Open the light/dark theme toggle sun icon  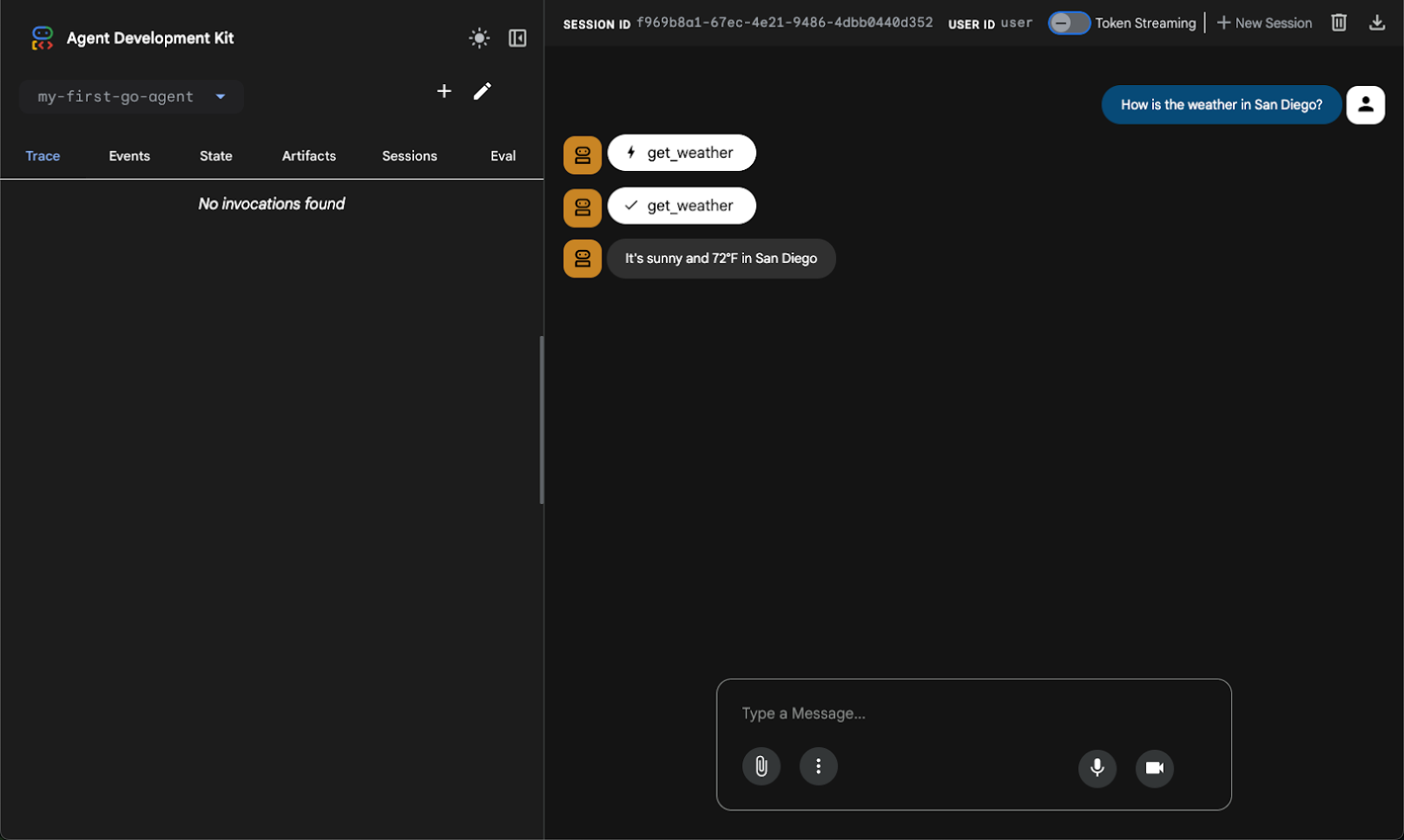pos(478,37)
